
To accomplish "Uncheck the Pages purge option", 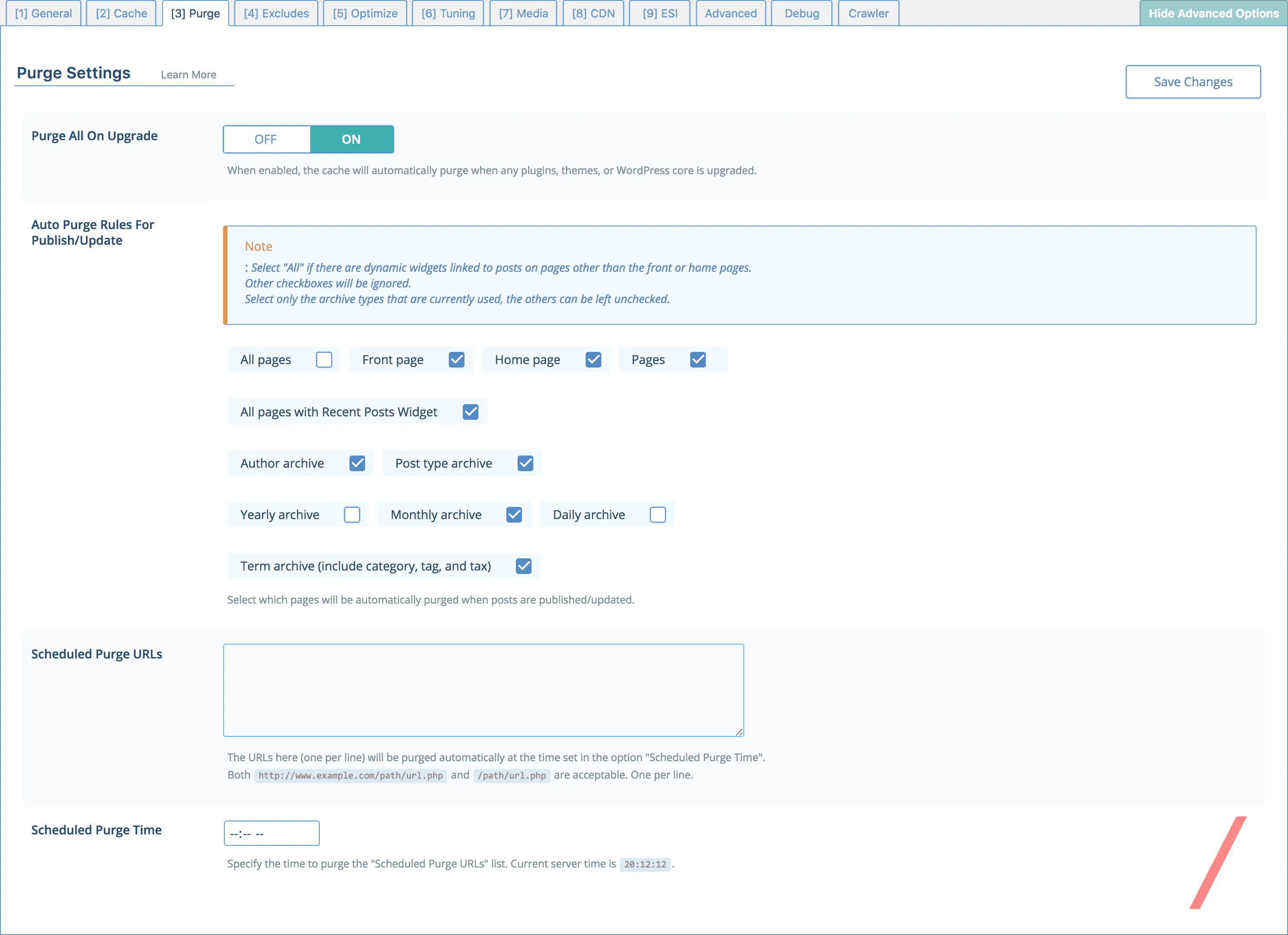I will [698, 359].
